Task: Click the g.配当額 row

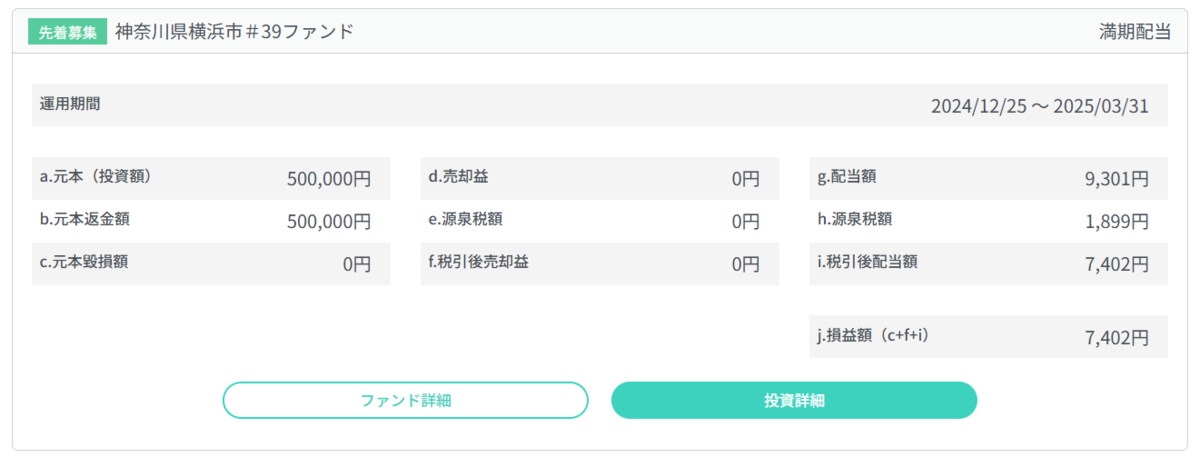Action: [x=988, y=178]
